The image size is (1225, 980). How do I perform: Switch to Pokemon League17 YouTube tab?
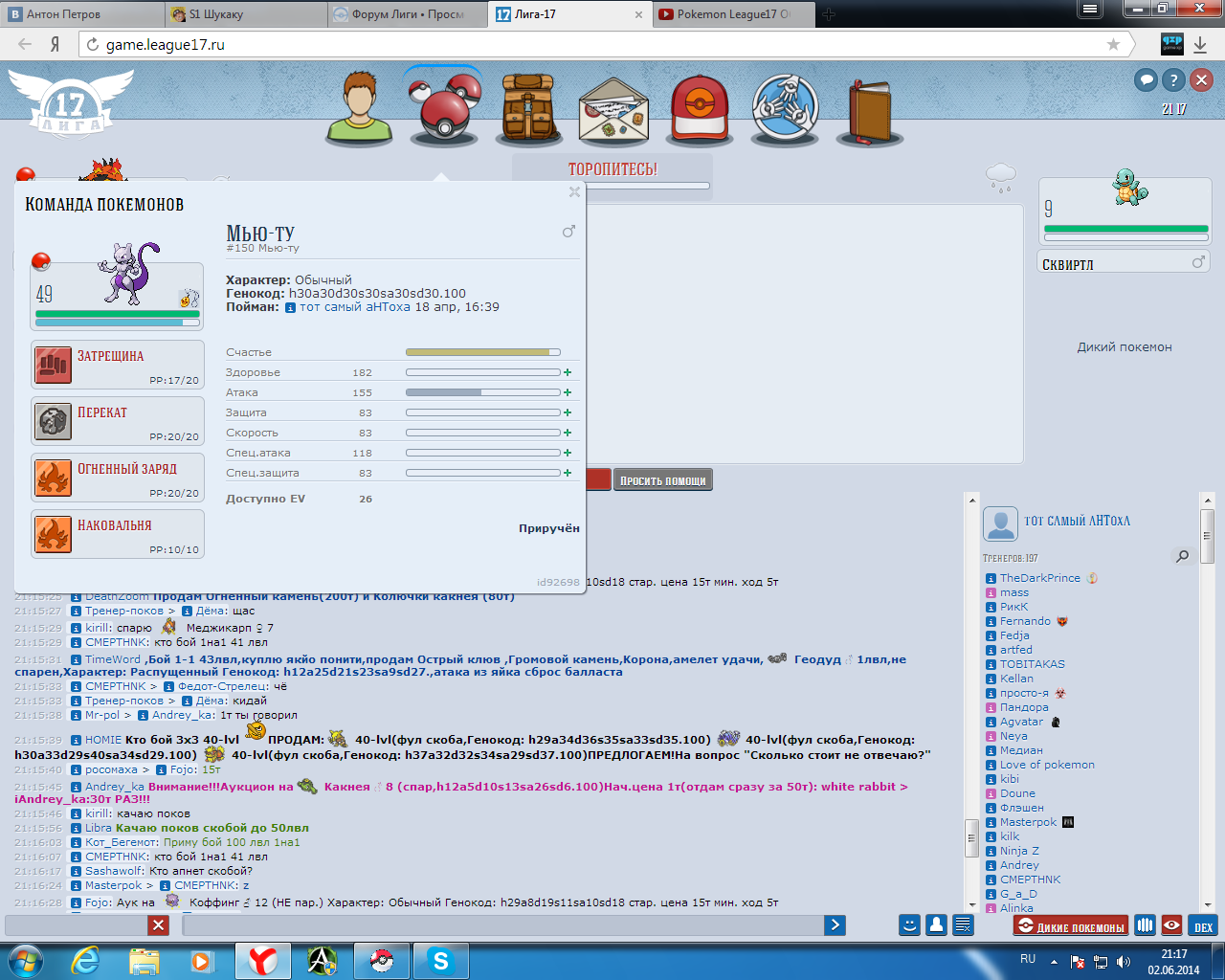(732, 14)
